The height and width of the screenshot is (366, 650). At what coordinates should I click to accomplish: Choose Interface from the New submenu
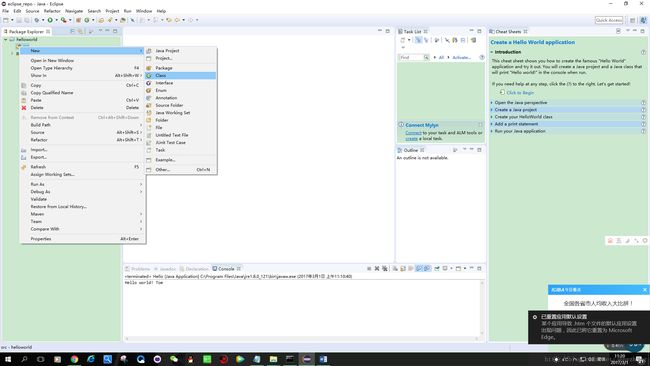point(181,83)
